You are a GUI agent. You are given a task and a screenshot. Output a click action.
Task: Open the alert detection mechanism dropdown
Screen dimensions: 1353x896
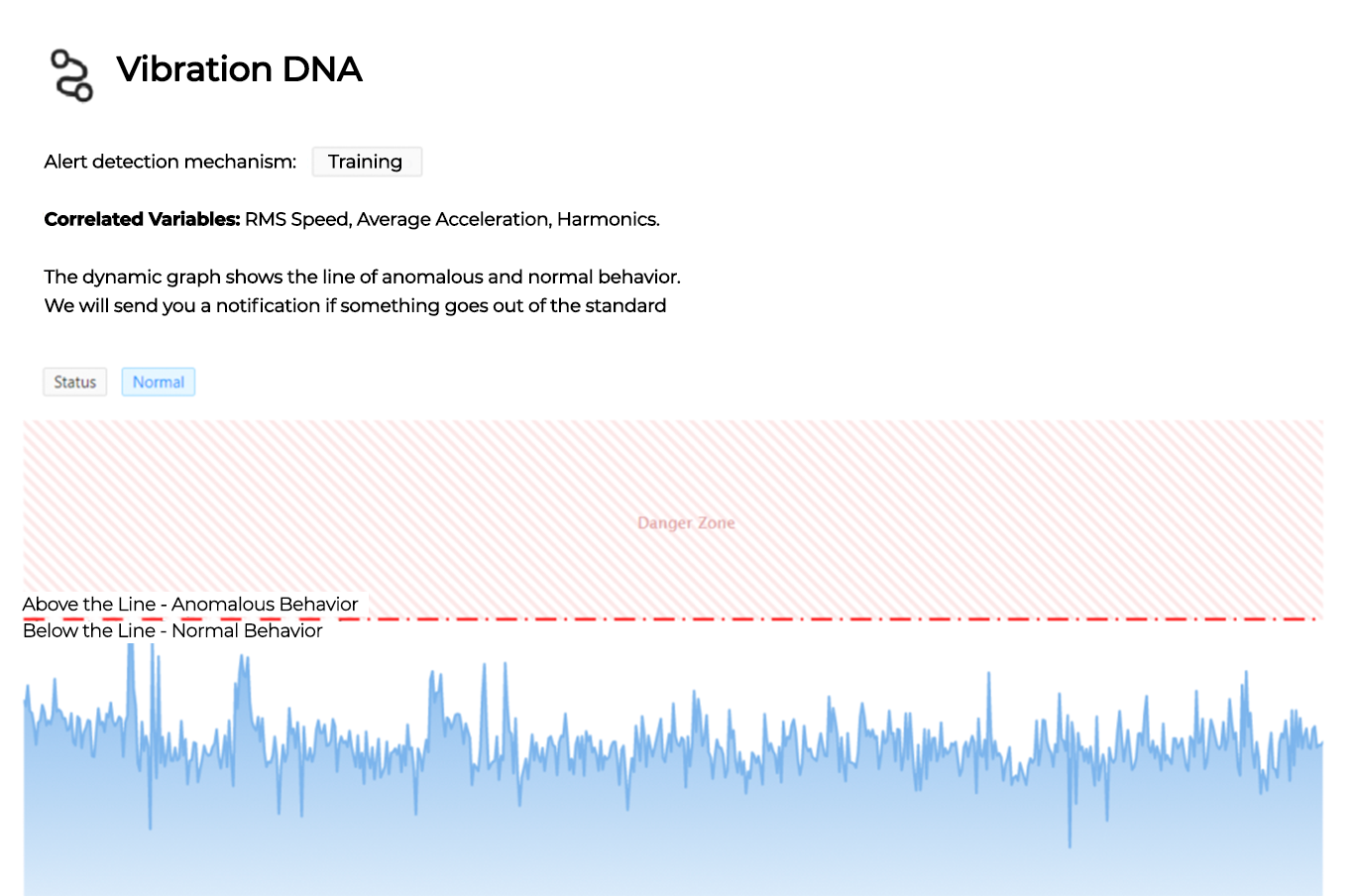pyautogui.click(x=367, y=162)
